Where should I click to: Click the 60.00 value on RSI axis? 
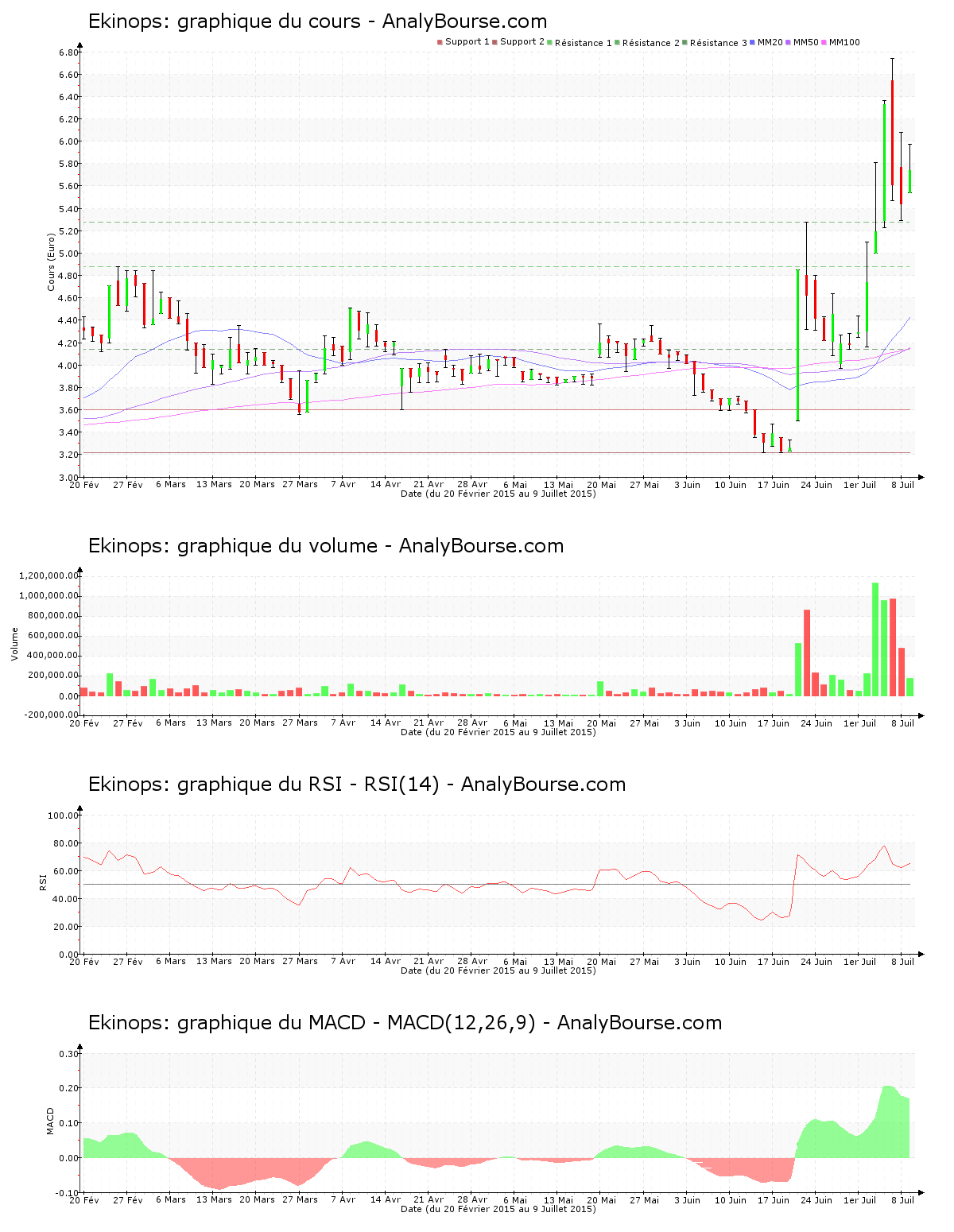click(x=66, y=871)
